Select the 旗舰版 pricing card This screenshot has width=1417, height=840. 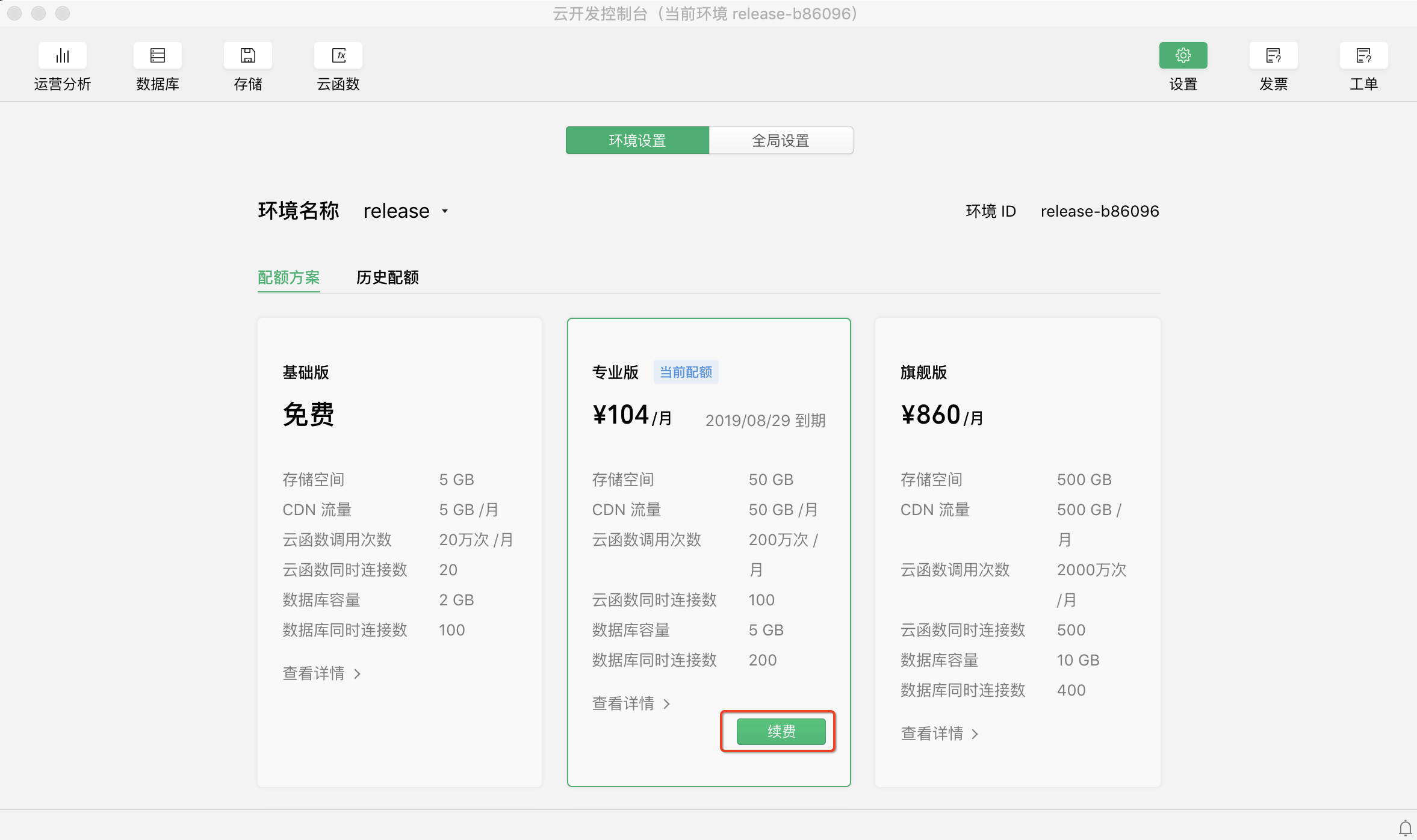tap(1017, 542)
